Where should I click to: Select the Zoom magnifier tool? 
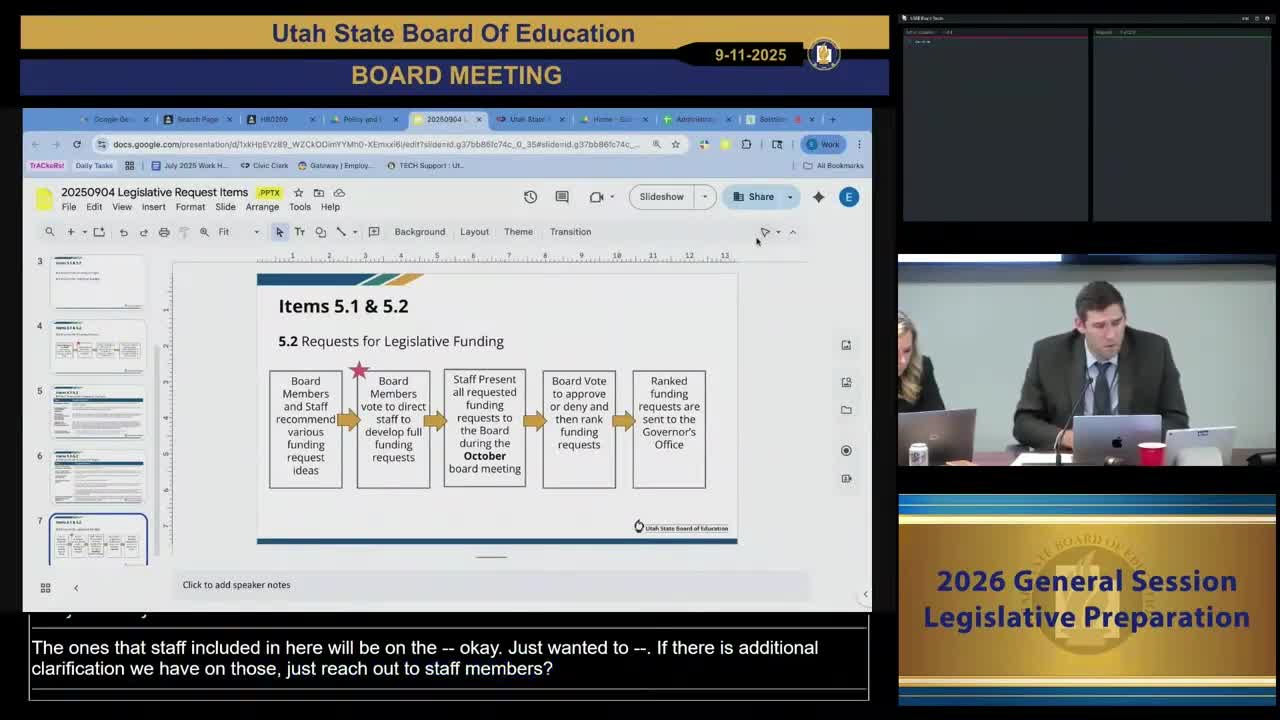[204, 231]
